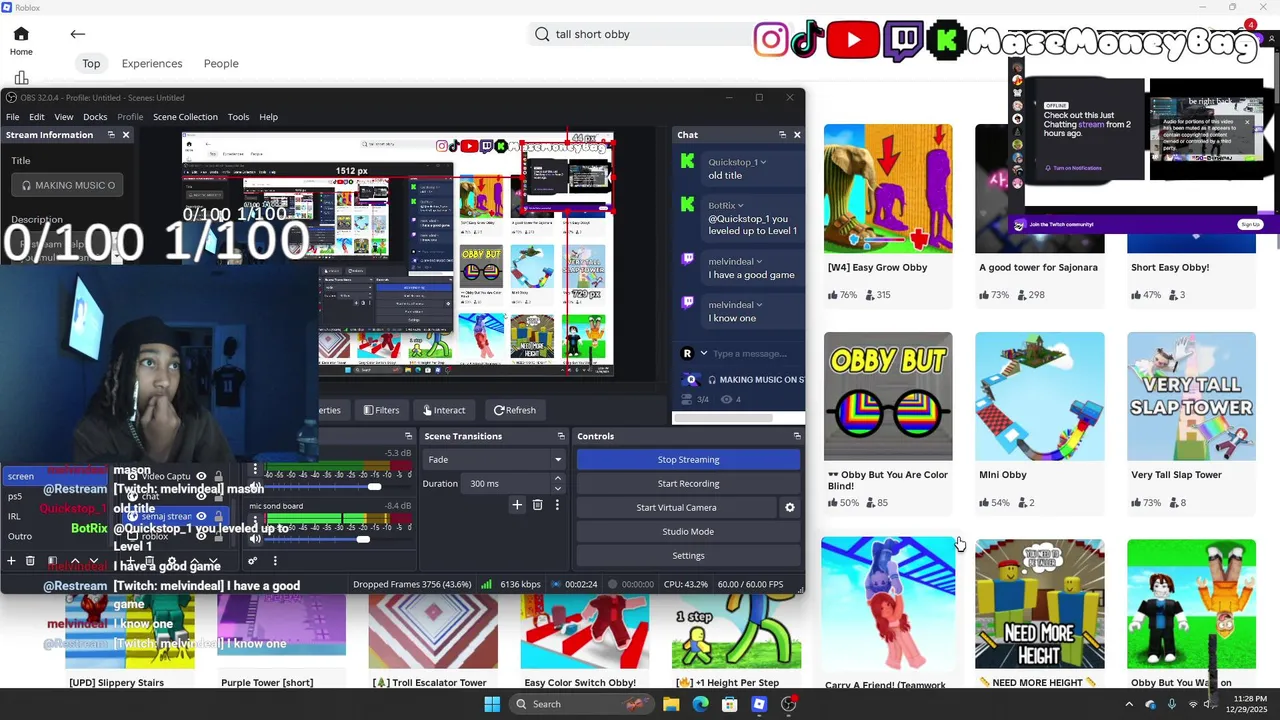Image resolution: width=1280 pixels, height=720 pixels.
Task: Open advanced audio properties gears icon
Action: click(x=252, y=561)
